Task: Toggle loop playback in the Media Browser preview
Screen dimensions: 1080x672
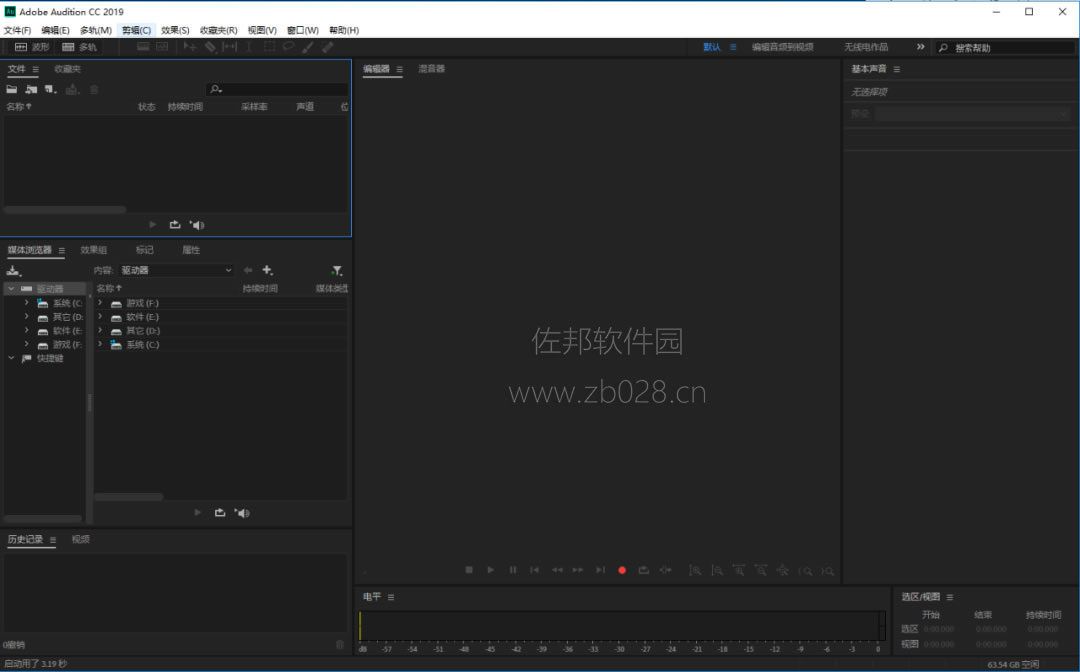Action: tap(220, 512)
